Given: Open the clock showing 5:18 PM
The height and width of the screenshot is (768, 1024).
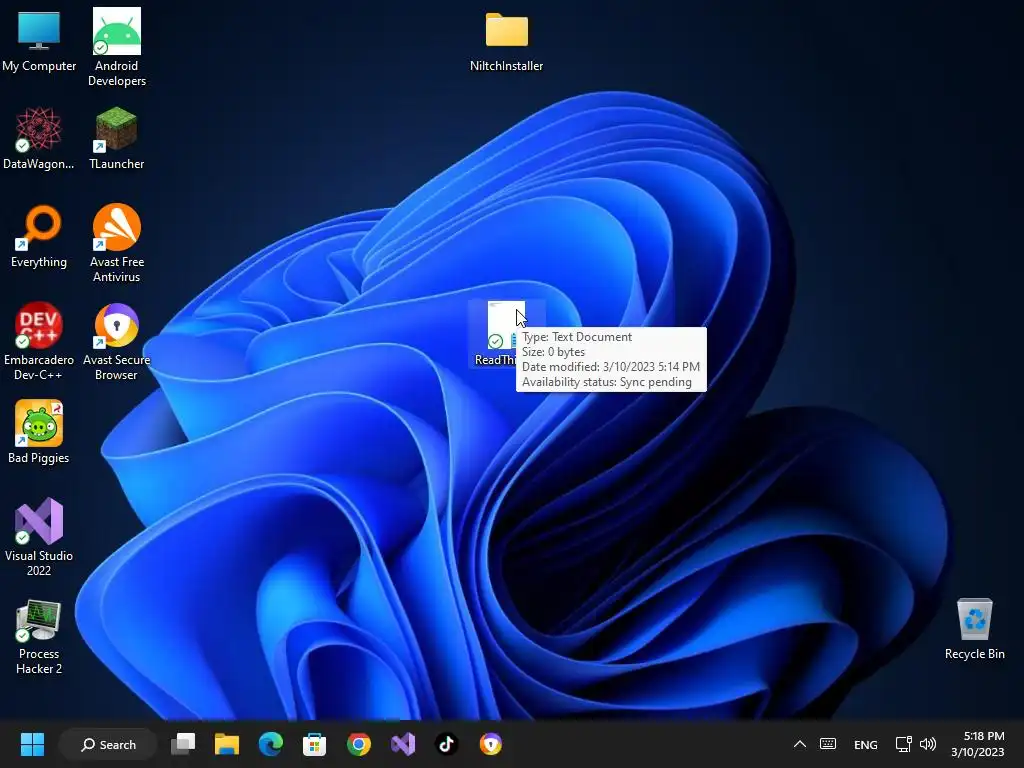Looking at the screenshot, I should pos(978,744).
